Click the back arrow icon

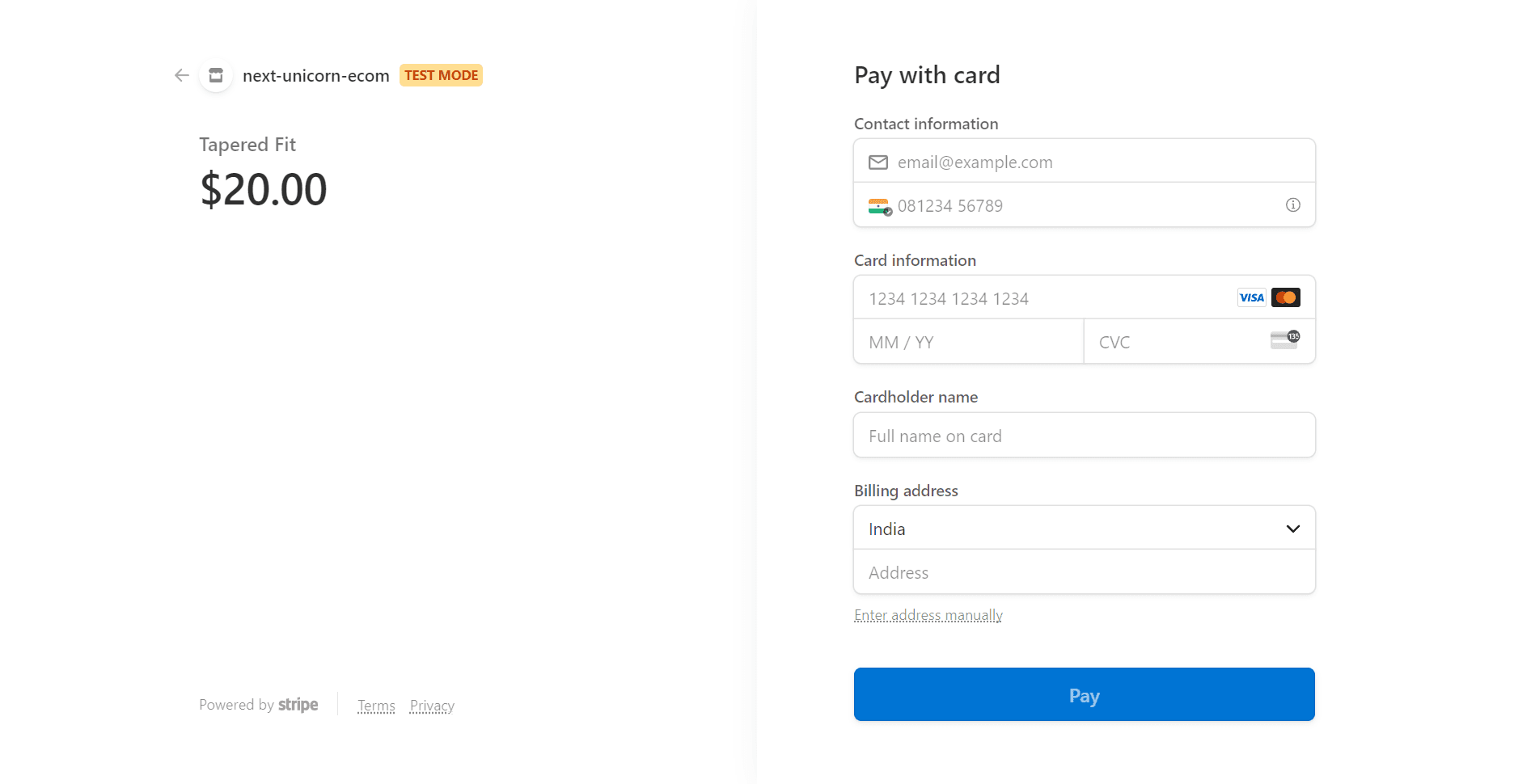click(x=182, y=75)
